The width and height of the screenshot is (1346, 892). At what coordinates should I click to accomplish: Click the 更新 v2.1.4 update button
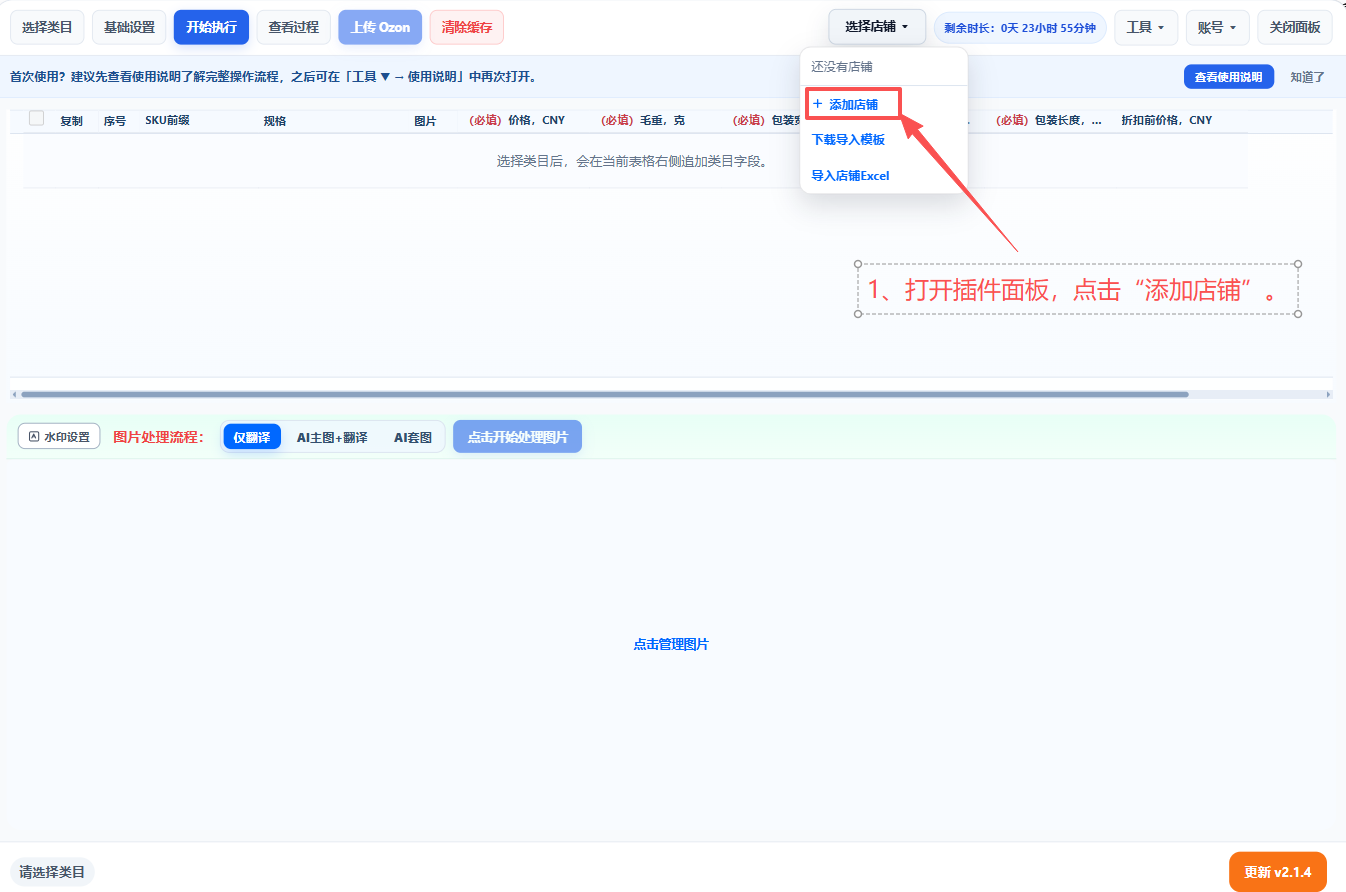pos(1277,872)
